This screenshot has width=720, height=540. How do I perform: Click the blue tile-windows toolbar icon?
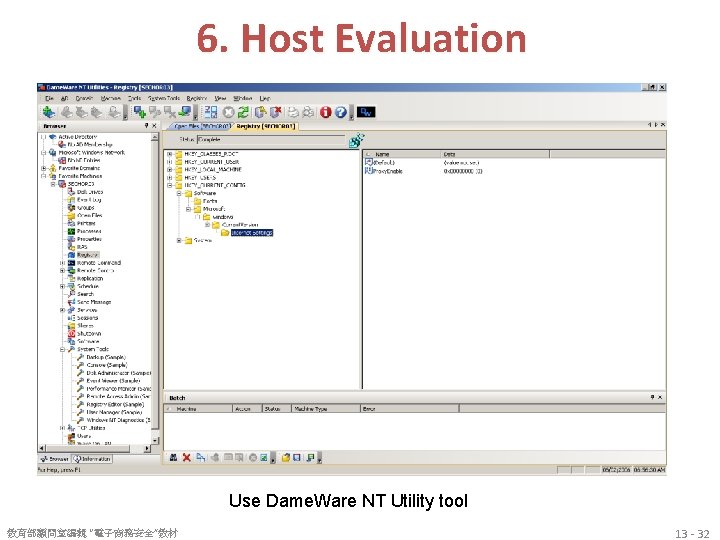[211, 112]
